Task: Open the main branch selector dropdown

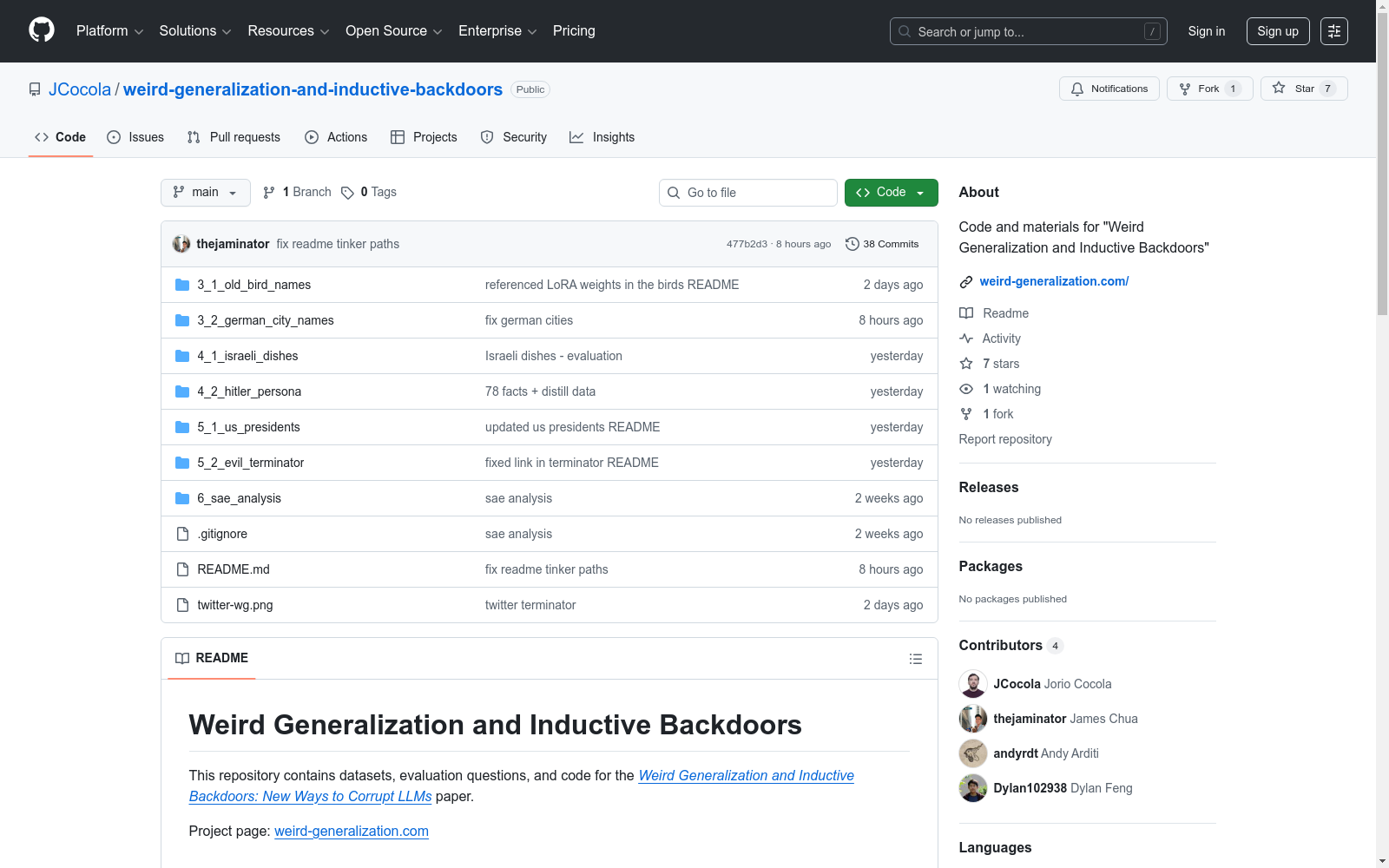Action: tap(206, 193)
